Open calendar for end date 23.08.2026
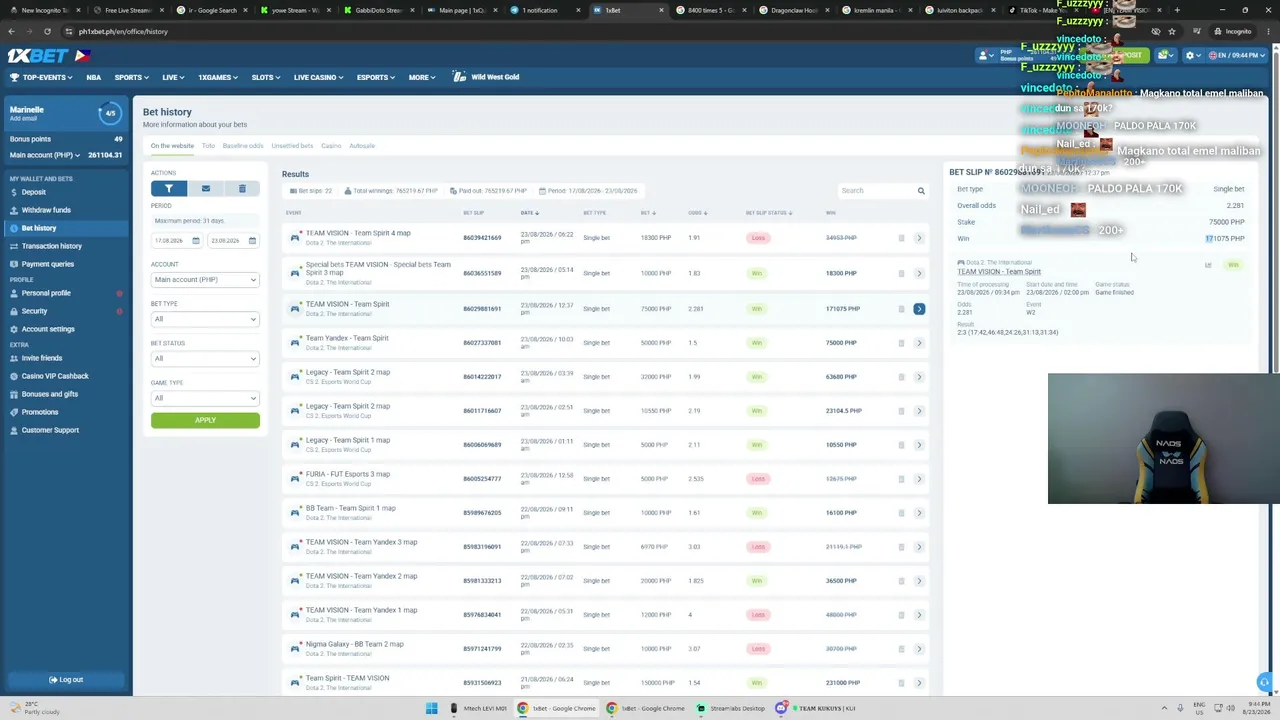The width and height of the screenshot is (1280, 720). tap(252, 241)
